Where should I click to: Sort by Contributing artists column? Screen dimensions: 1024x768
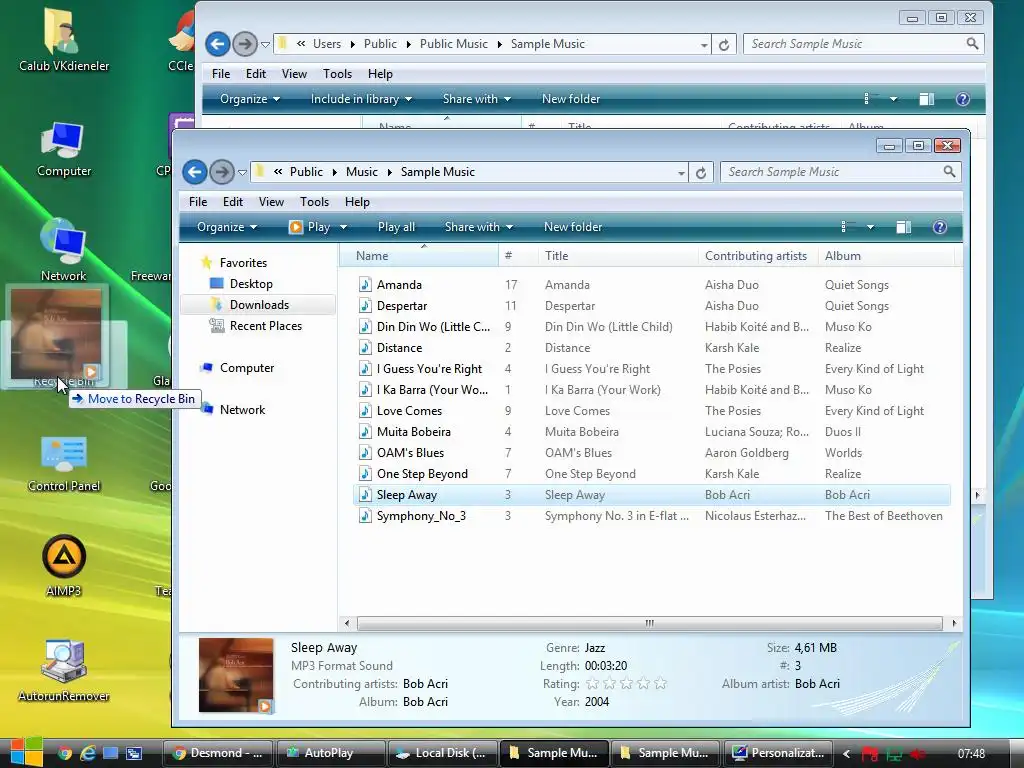(x=758, y=256)
